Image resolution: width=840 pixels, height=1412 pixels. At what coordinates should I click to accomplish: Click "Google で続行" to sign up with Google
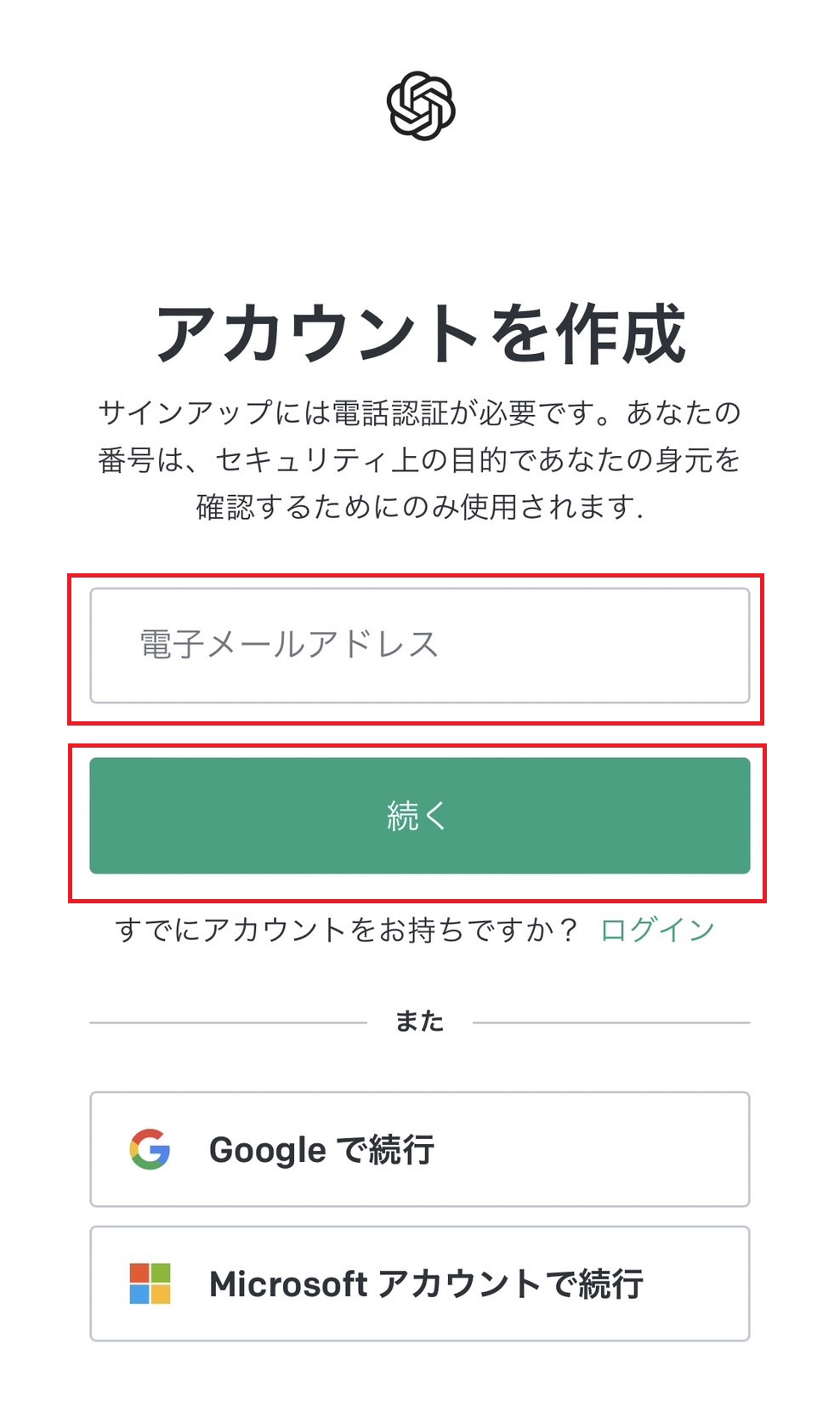[x=420, y=1149]
